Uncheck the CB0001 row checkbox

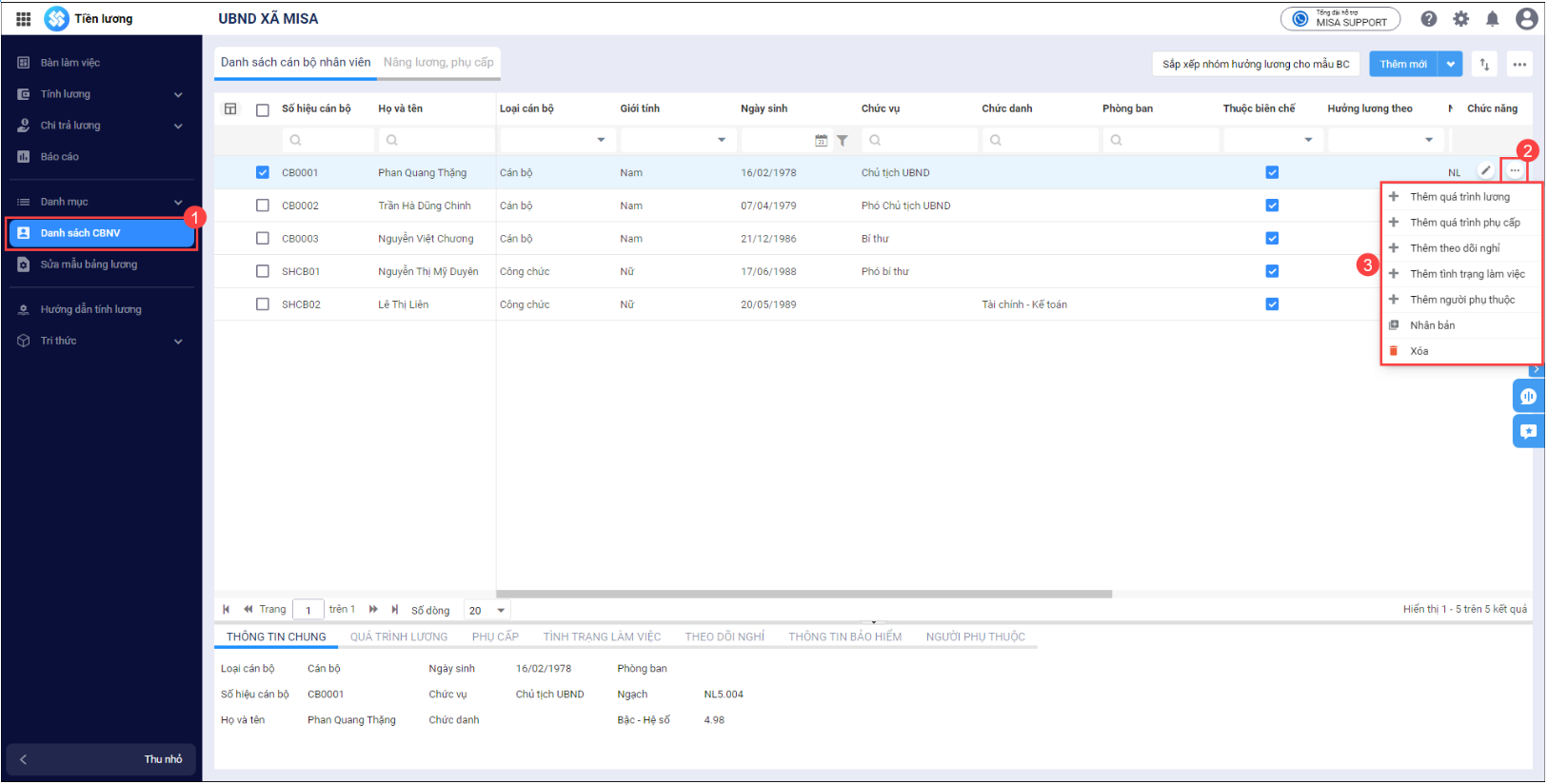tap(263, 173)
